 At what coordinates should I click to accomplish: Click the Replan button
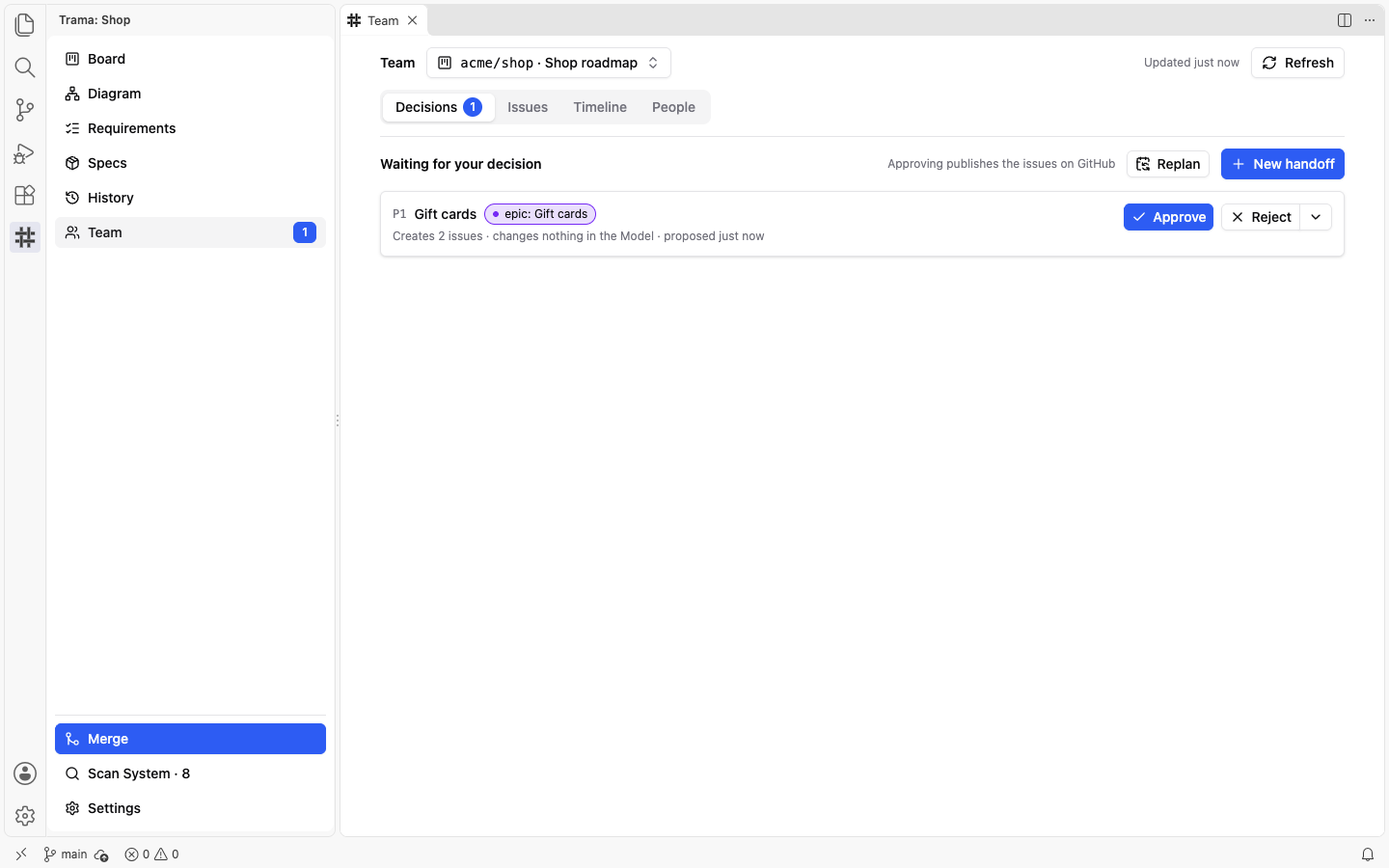(1168, 164)
